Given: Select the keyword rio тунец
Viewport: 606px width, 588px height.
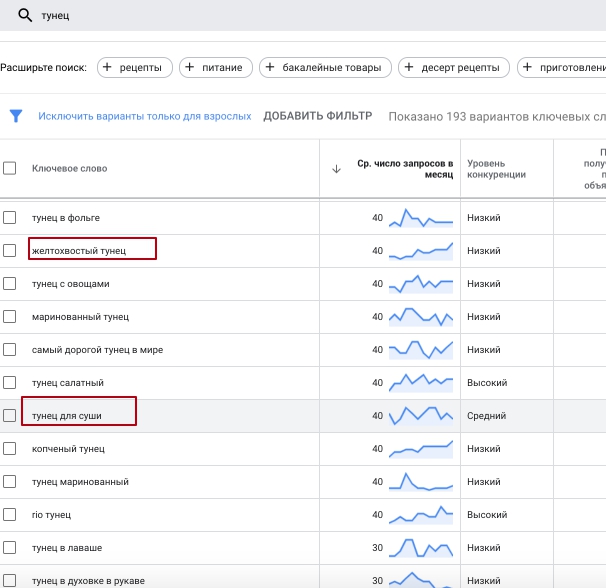Looking at the screenshot, I should [x=51, y=515].
